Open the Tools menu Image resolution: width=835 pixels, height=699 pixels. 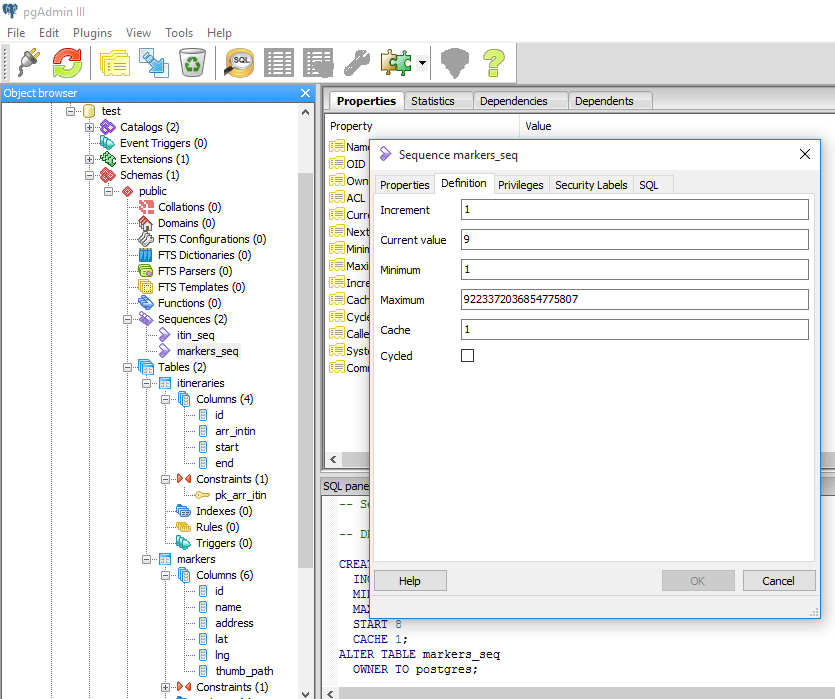click(x=179, y=33)
